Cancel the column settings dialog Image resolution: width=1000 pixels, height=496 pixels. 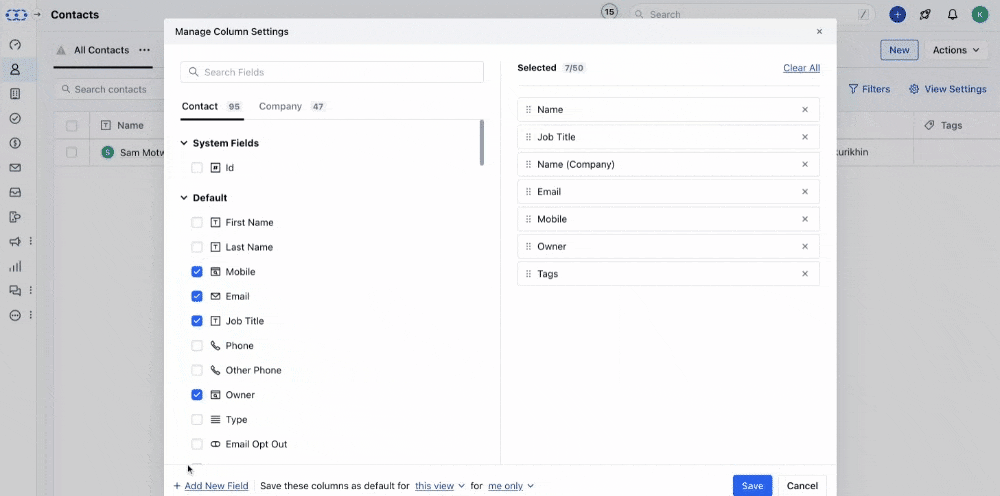coord(802,486)
